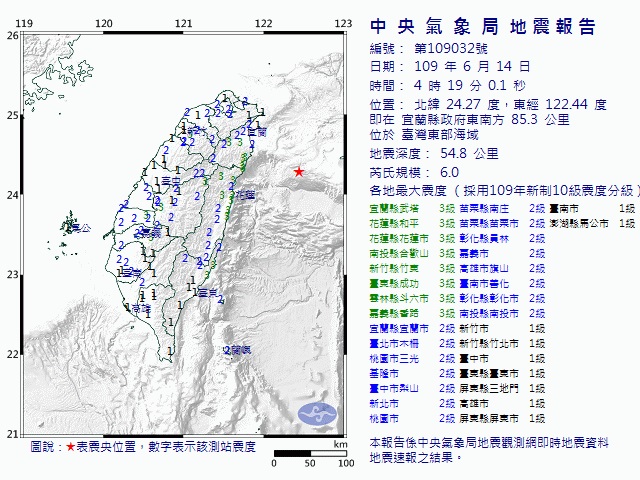Click the report number 第109032號
Image resolution: width=640 pixels, height=480 pixels.
click(x=451, y=49)
